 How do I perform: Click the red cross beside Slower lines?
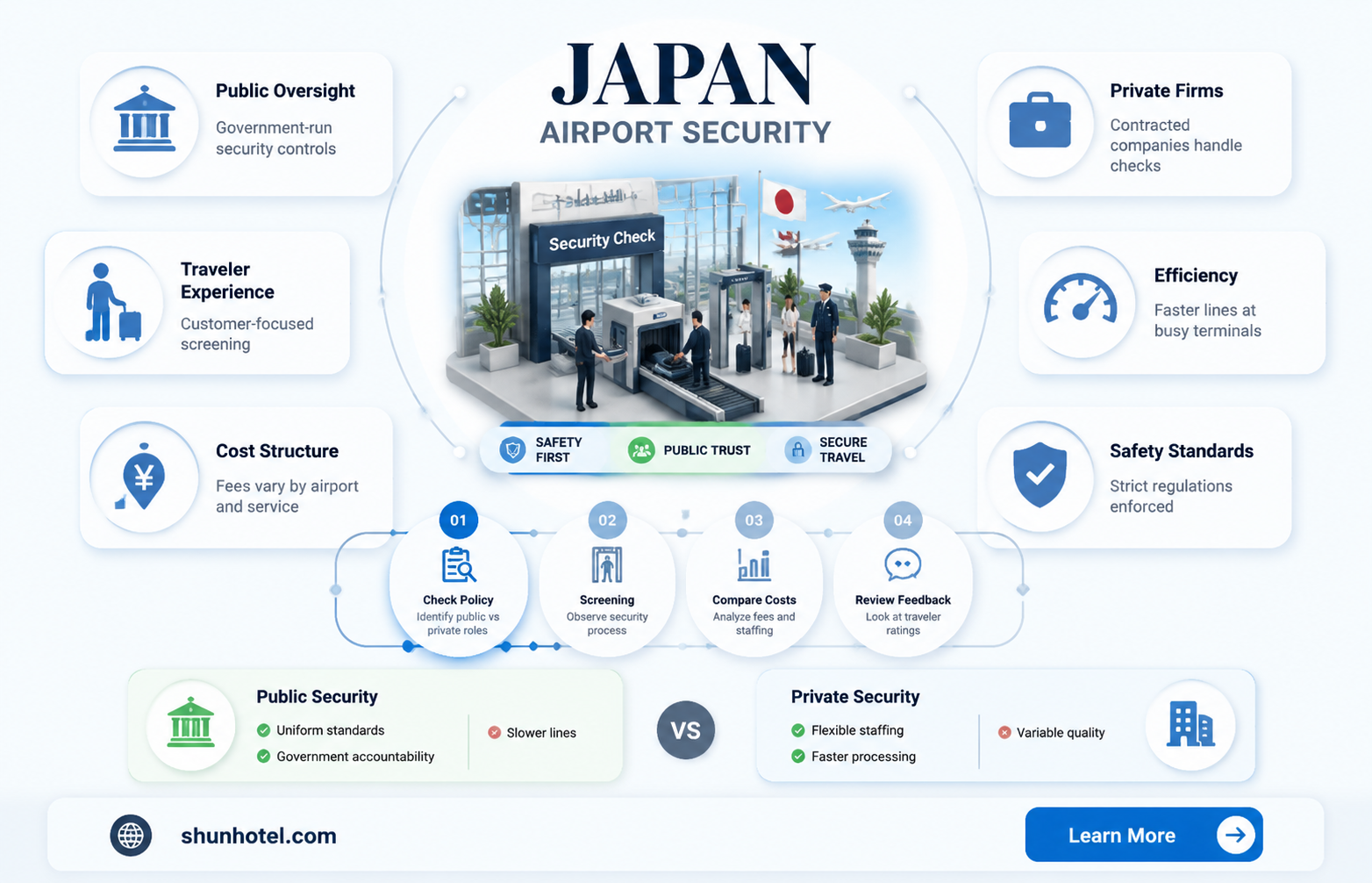tap(494, 732)
